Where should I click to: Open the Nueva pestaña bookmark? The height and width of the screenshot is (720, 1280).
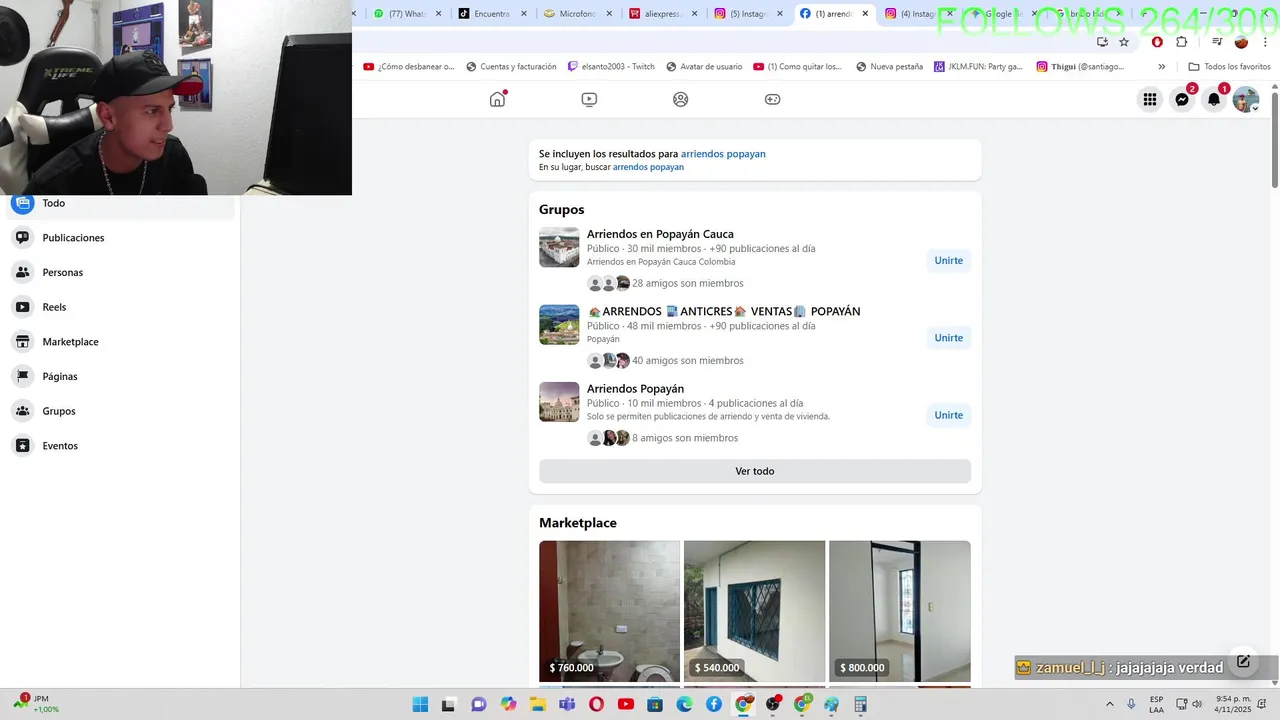pos(889,67)
